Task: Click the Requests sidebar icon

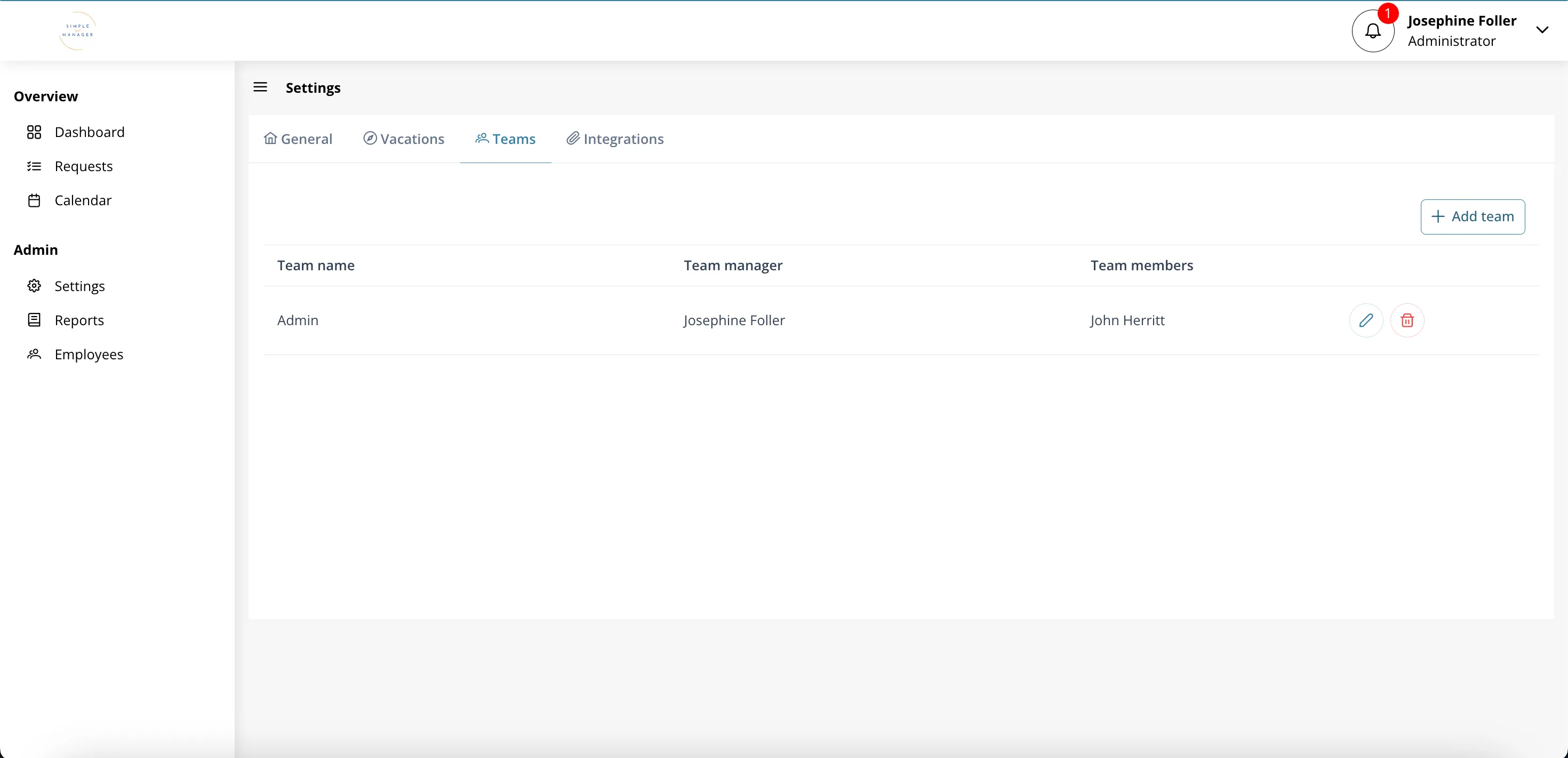Action: coord(34,165)
